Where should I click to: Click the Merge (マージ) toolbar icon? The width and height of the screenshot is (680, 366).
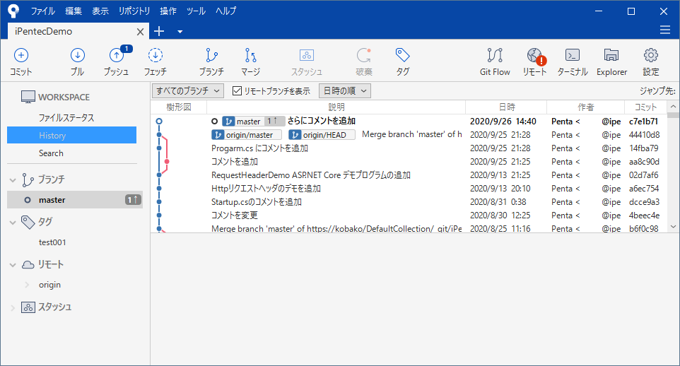250,55
